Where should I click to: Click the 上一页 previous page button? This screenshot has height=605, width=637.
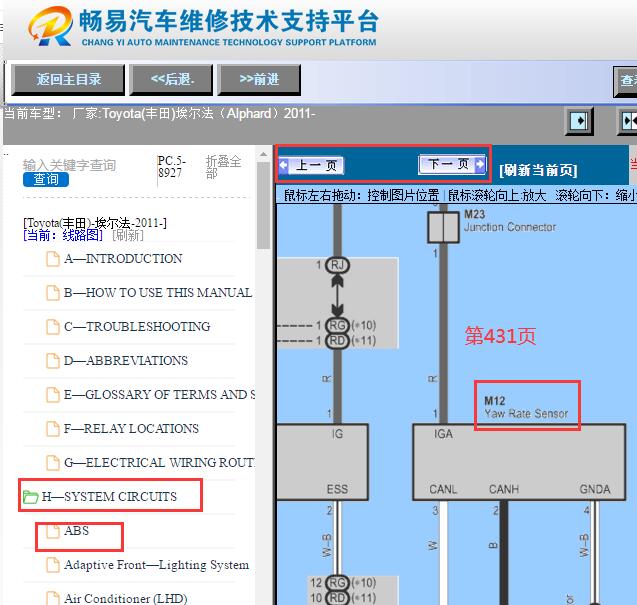click(x=312, y=165)
